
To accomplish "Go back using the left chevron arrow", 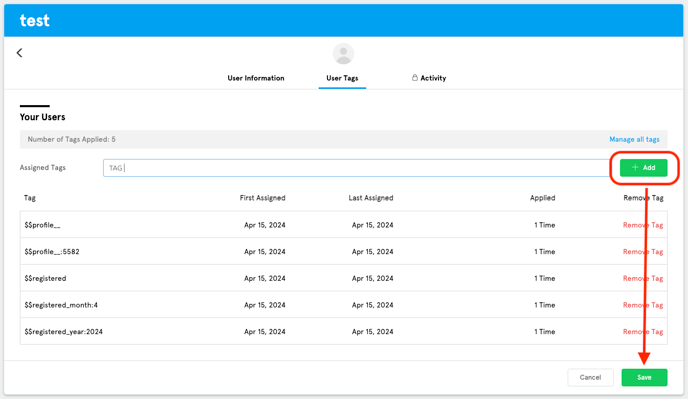I will point(19,53).
